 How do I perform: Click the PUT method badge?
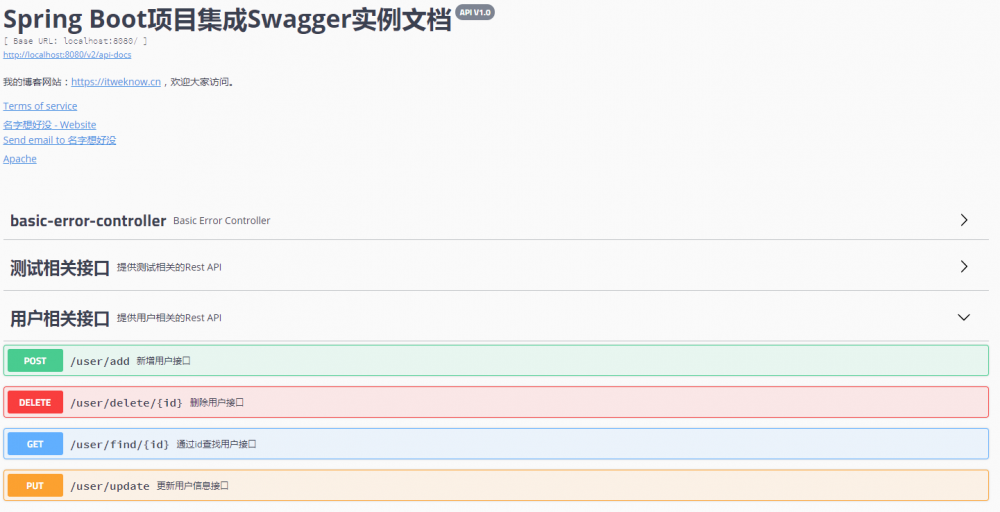point(35,486)
